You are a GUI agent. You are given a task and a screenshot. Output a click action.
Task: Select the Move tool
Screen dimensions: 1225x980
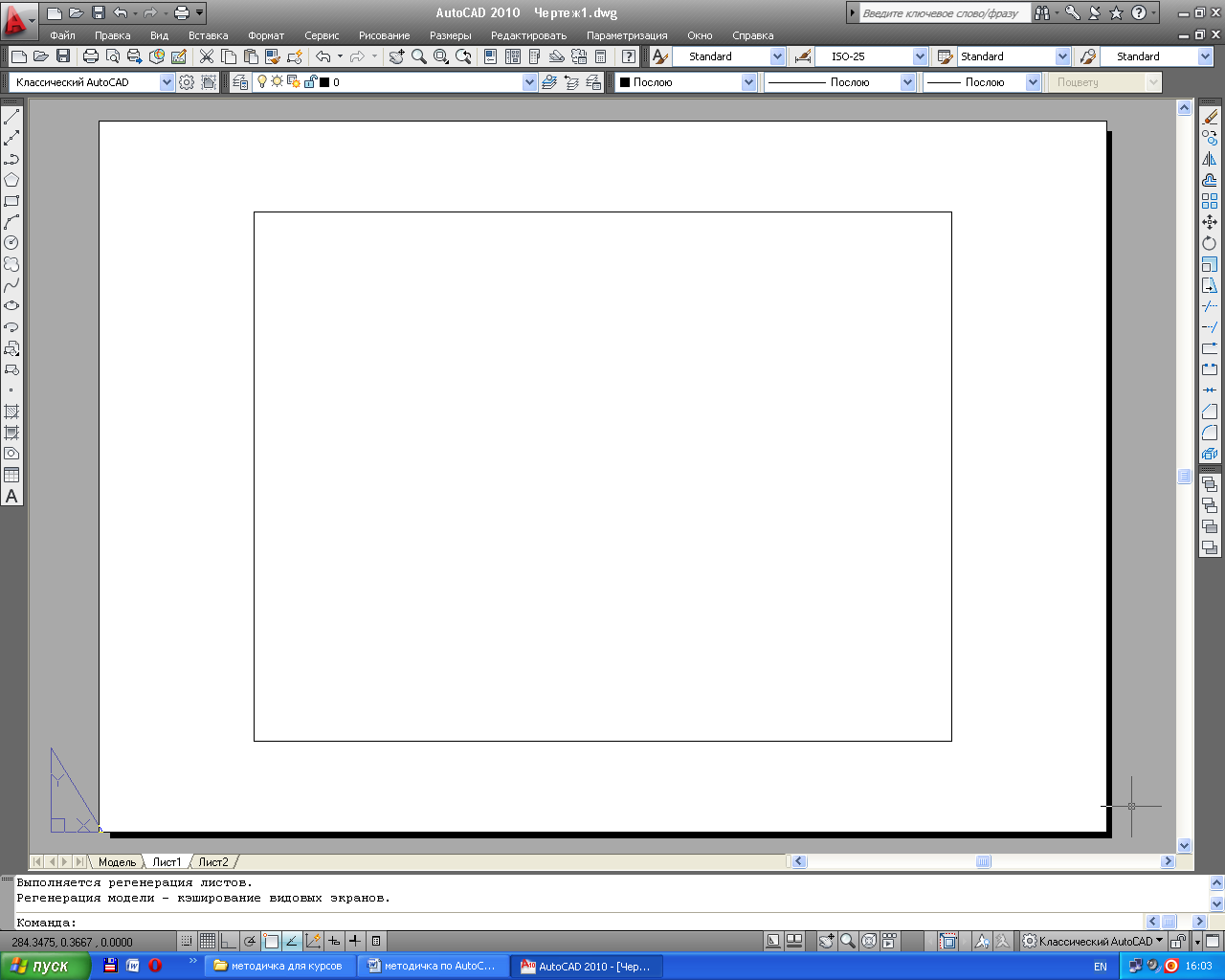click(x=1210, y=222)
